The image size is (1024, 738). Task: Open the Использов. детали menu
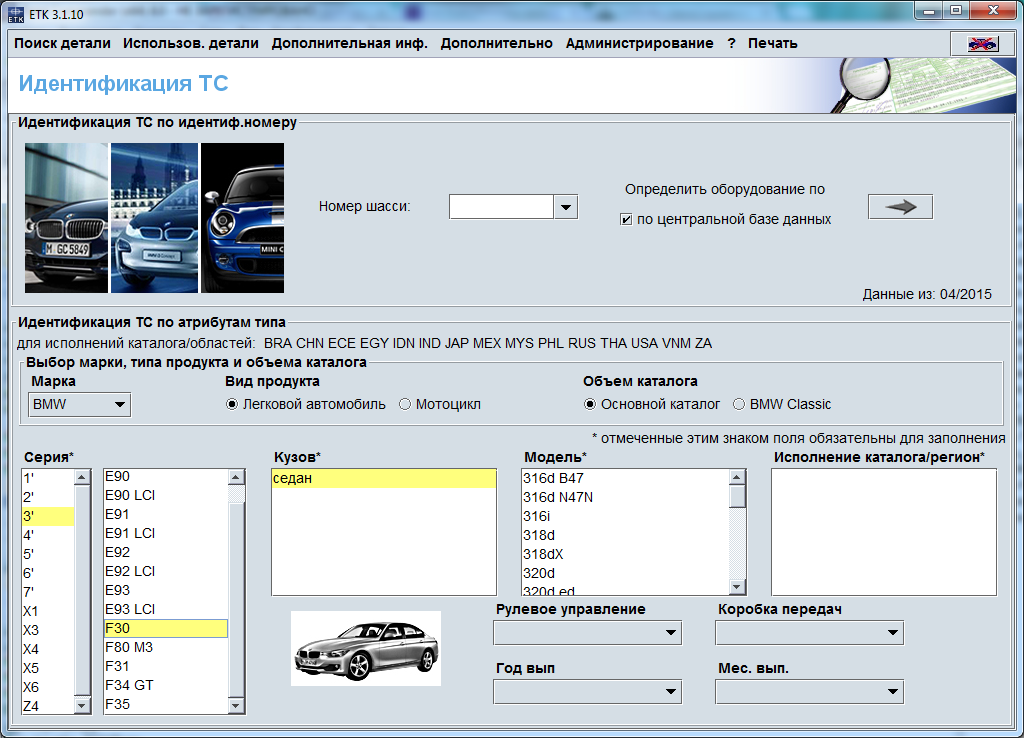tap(191, 43)
